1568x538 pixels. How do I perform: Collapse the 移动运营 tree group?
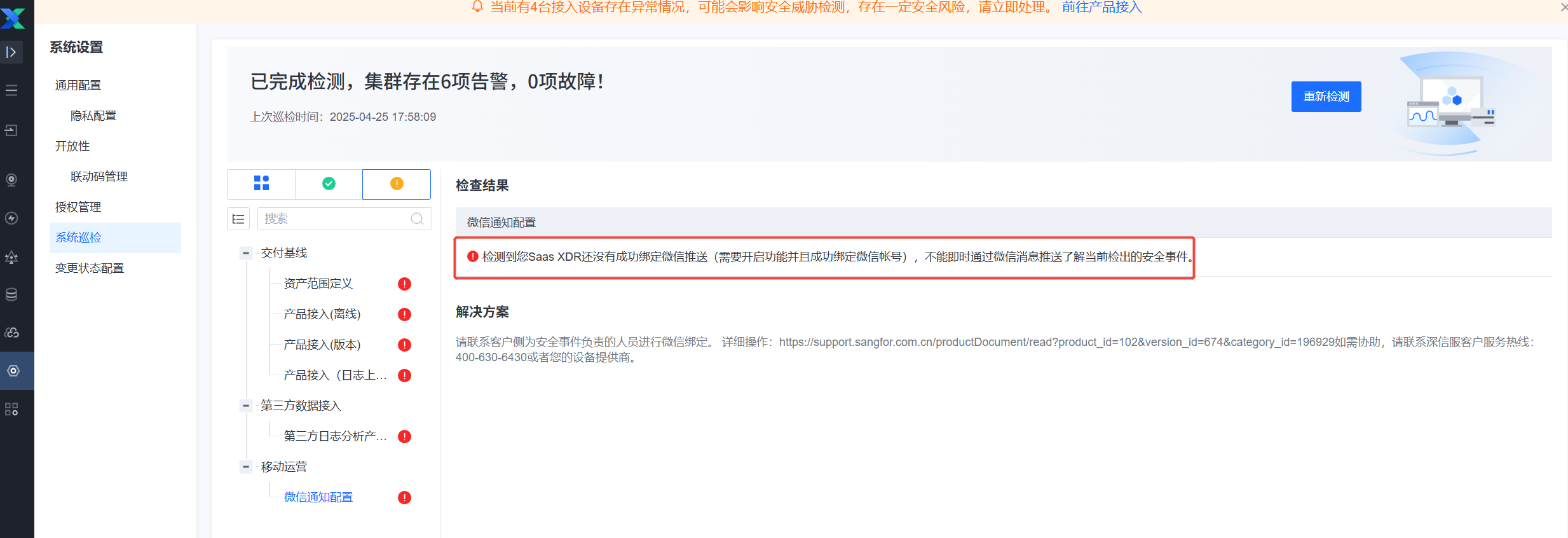pyautogui.click(x=246, y=467)
